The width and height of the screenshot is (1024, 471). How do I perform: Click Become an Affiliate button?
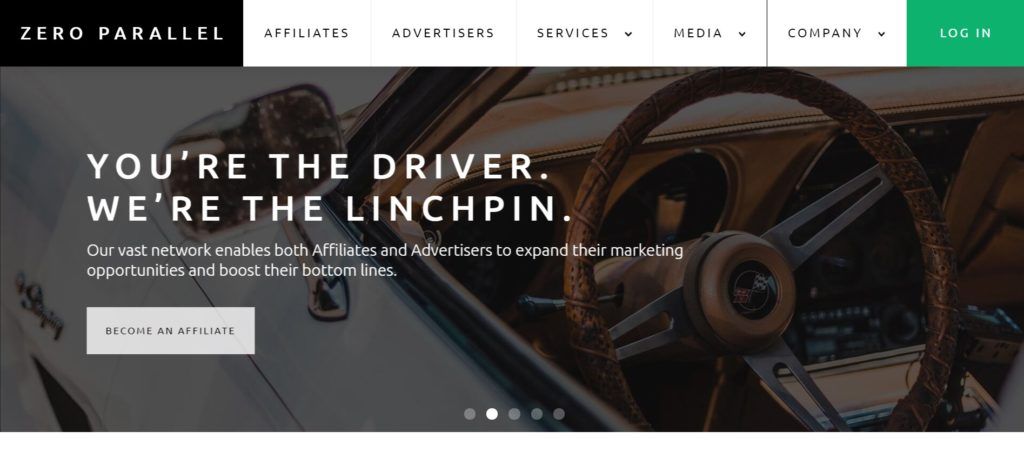170,331
